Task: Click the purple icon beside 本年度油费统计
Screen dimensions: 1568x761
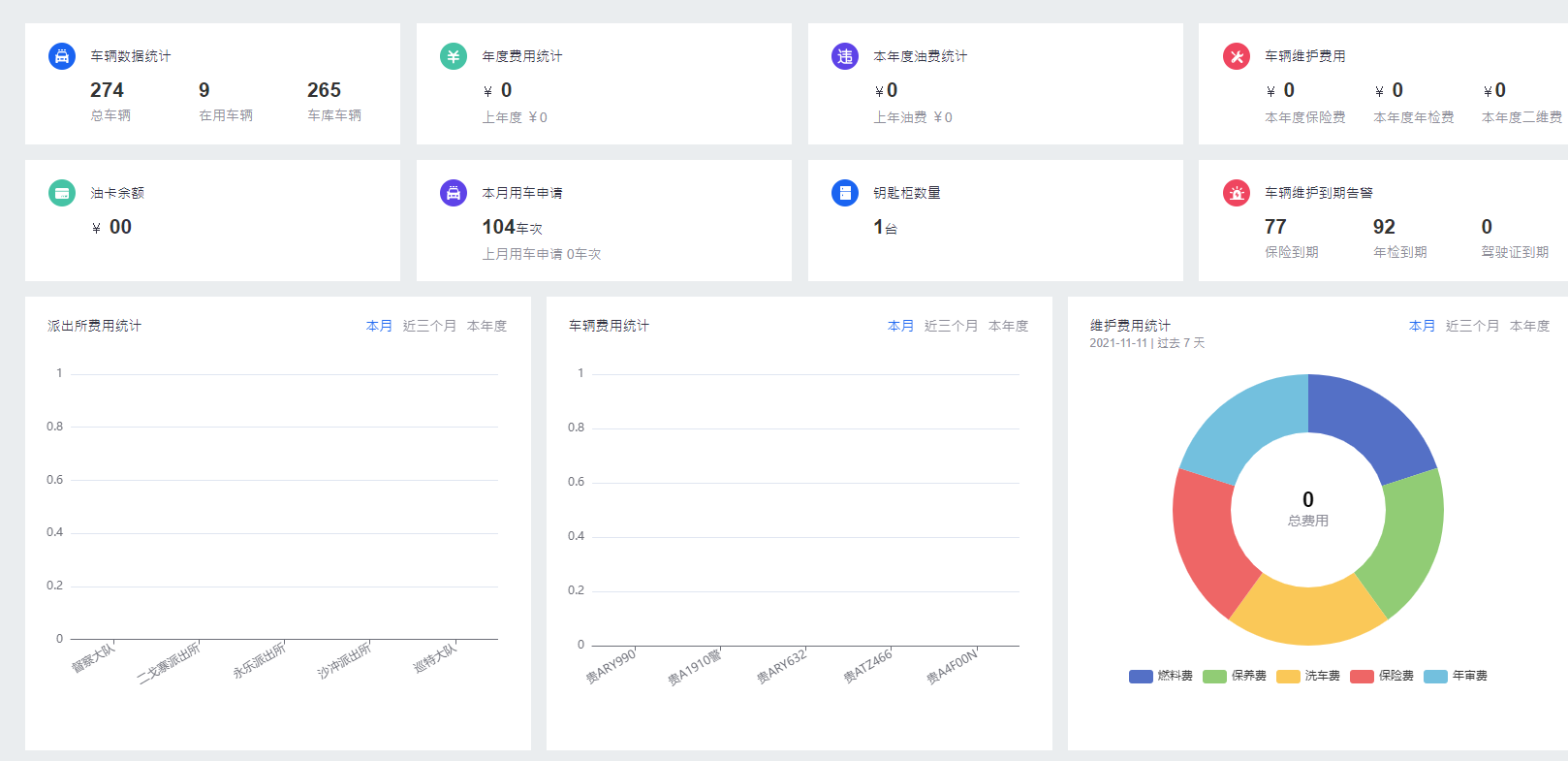Action: (845, 56)
